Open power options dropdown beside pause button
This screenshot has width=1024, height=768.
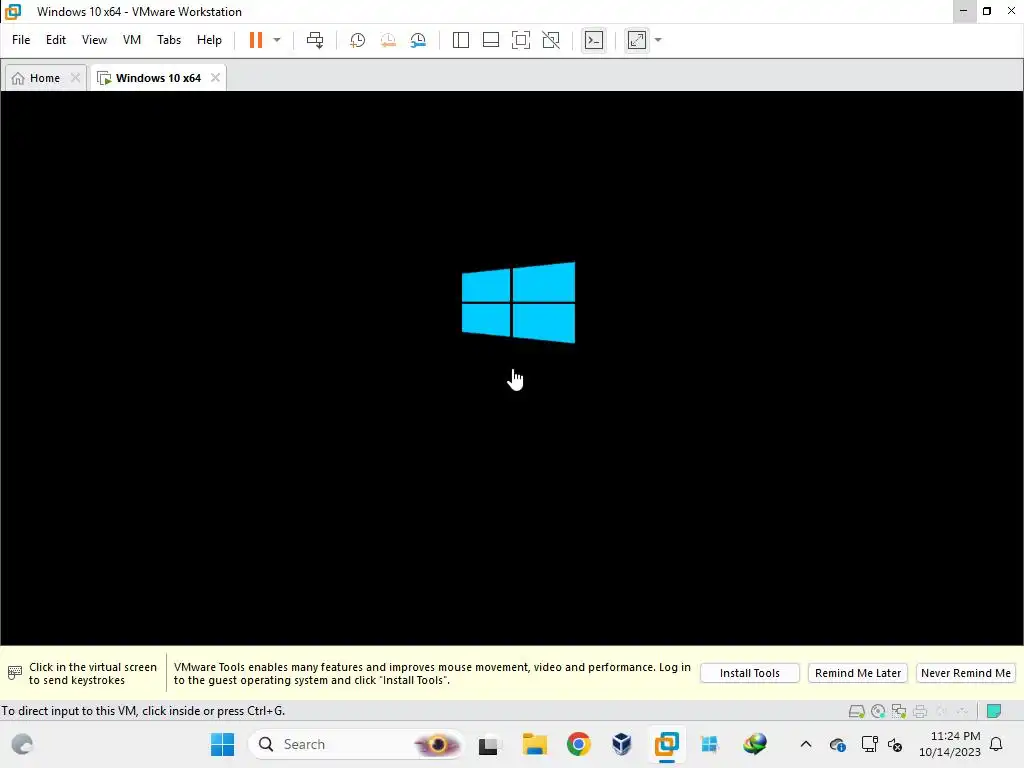(x=277, y=40)
